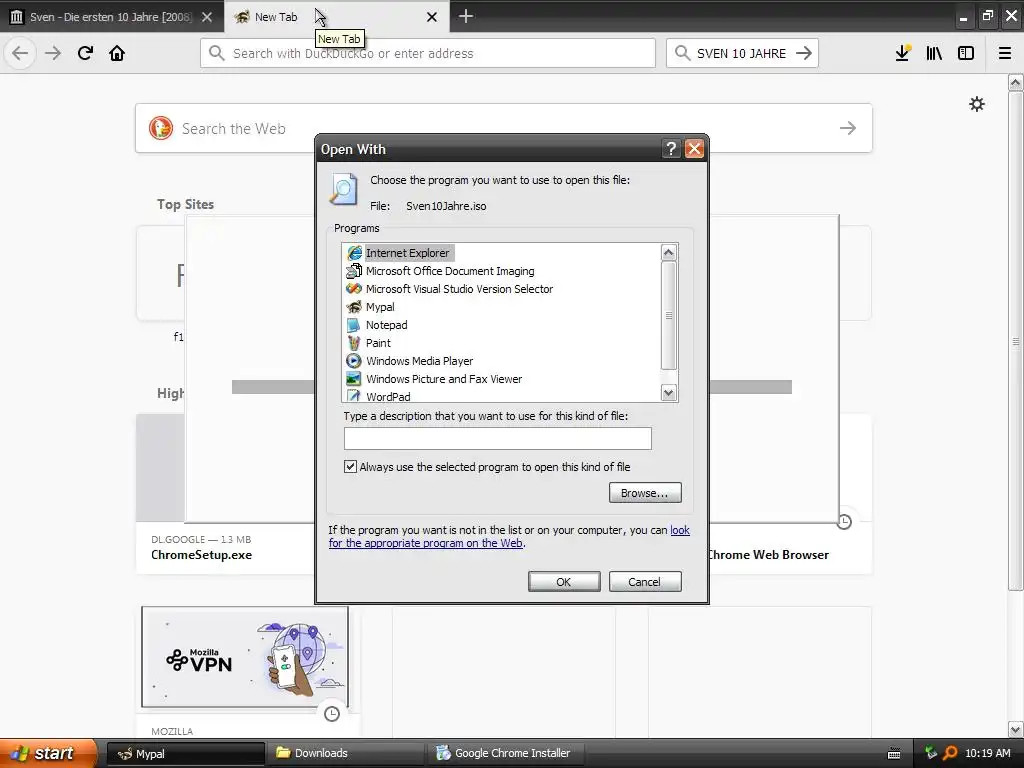
Task: Click the DuckDuckGo logo in the search box
Action: pos(161,128)
